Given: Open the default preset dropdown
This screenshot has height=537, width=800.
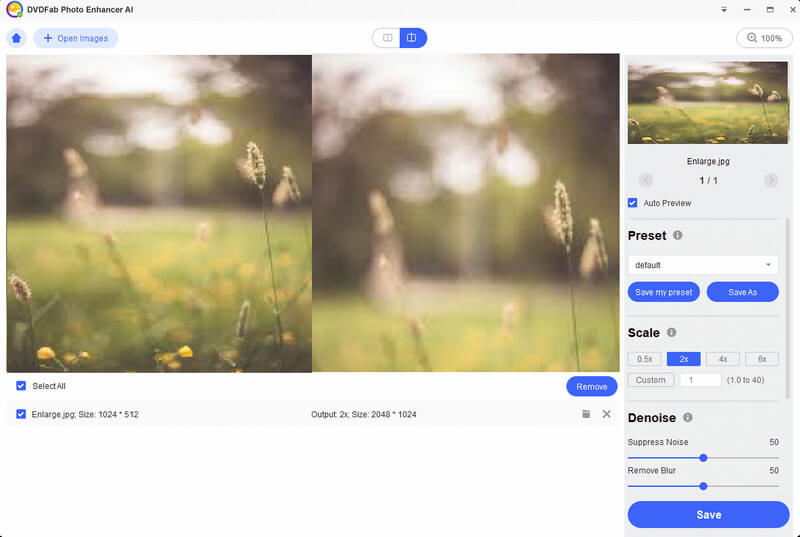Looking at the screenshot, I should click(x=703, y=265).
